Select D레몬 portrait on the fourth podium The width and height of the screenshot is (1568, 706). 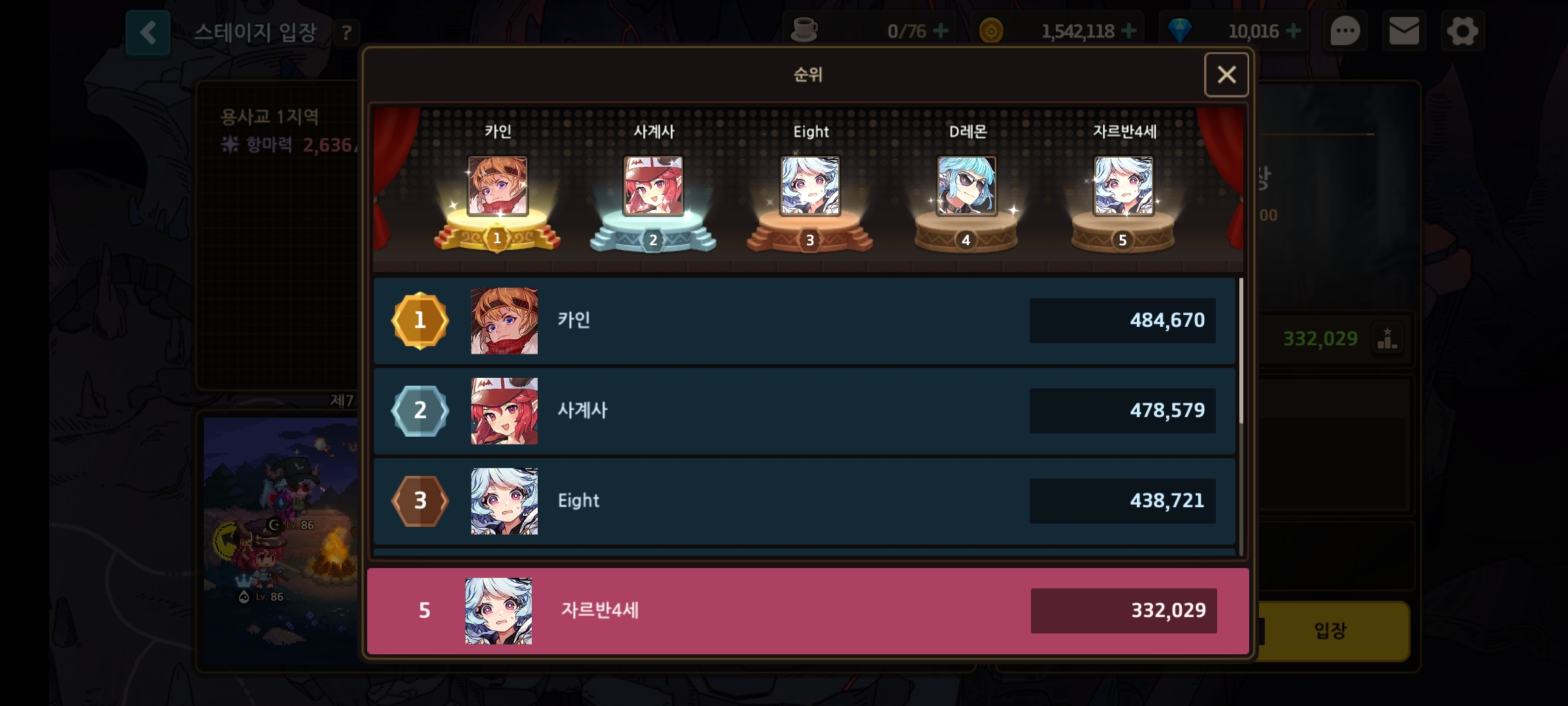tap(967, 186)
